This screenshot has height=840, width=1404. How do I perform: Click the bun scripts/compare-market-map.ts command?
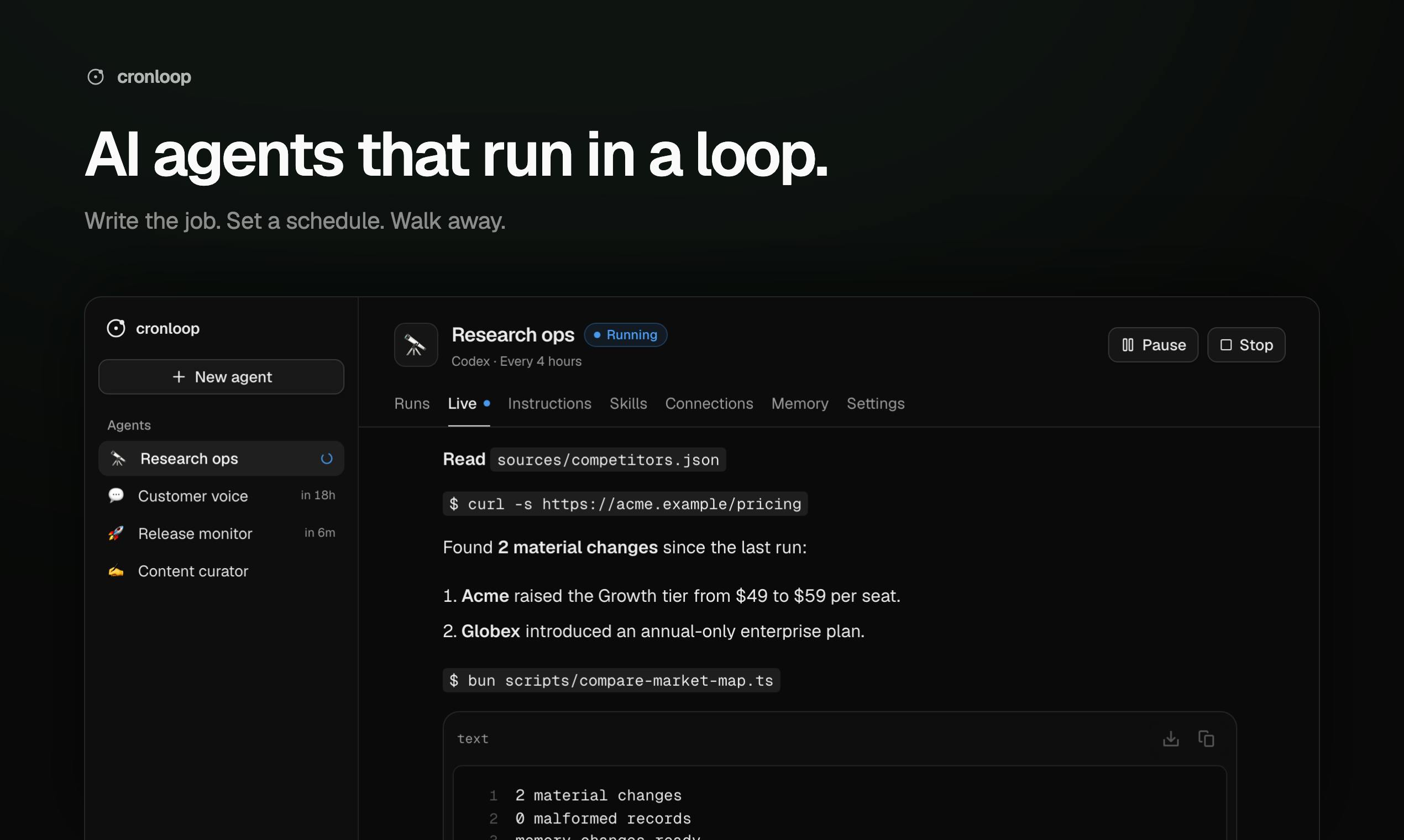(611, 680)
